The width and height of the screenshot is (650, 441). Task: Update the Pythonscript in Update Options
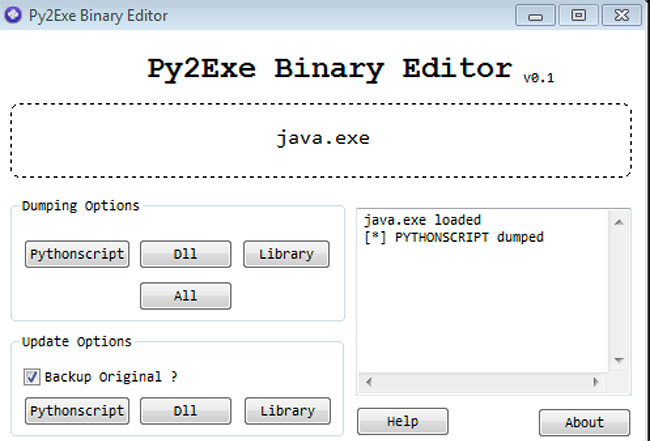77,411
